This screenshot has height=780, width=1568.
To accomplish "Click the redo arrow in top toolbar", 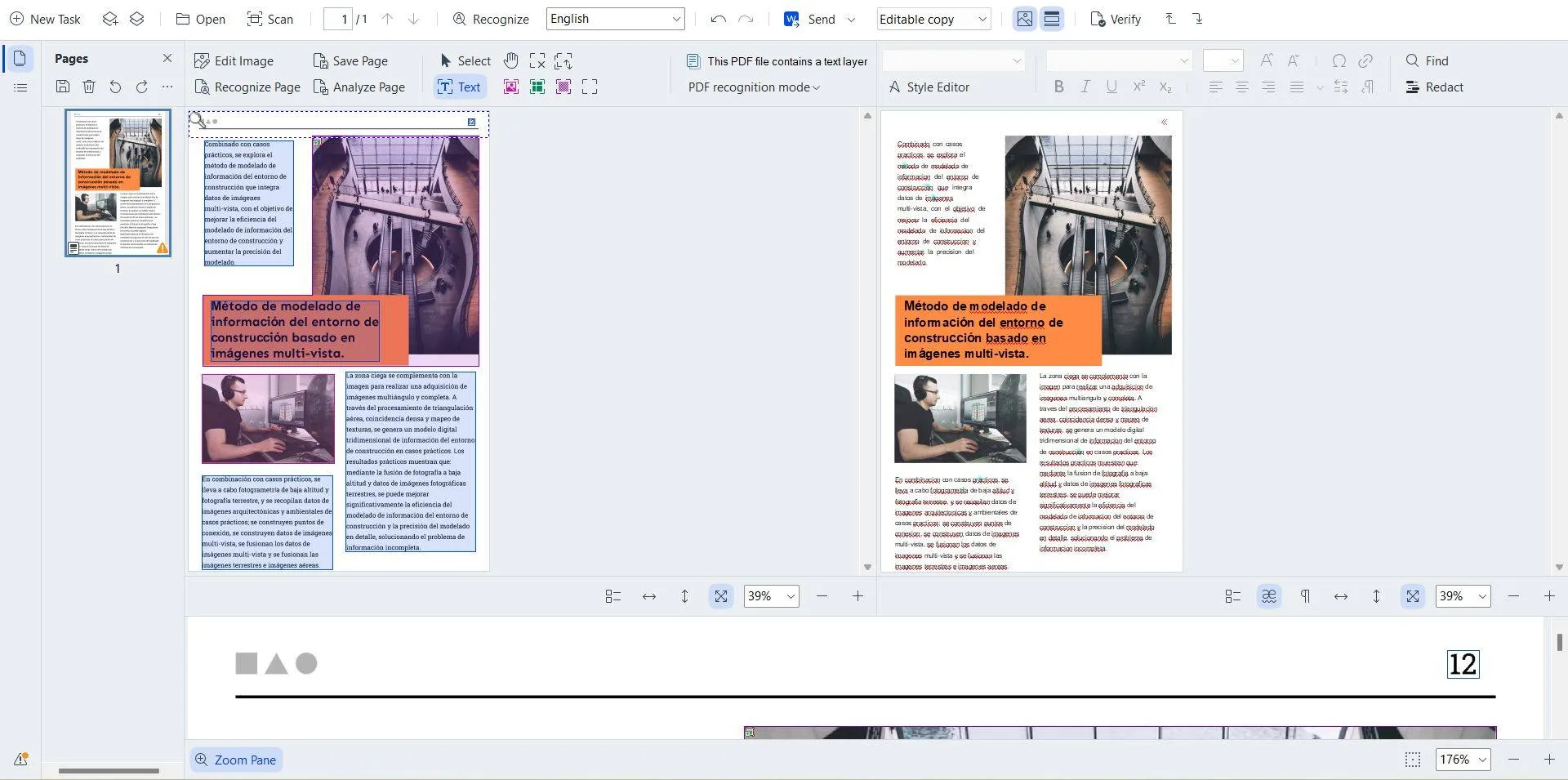I will [746, 19].
